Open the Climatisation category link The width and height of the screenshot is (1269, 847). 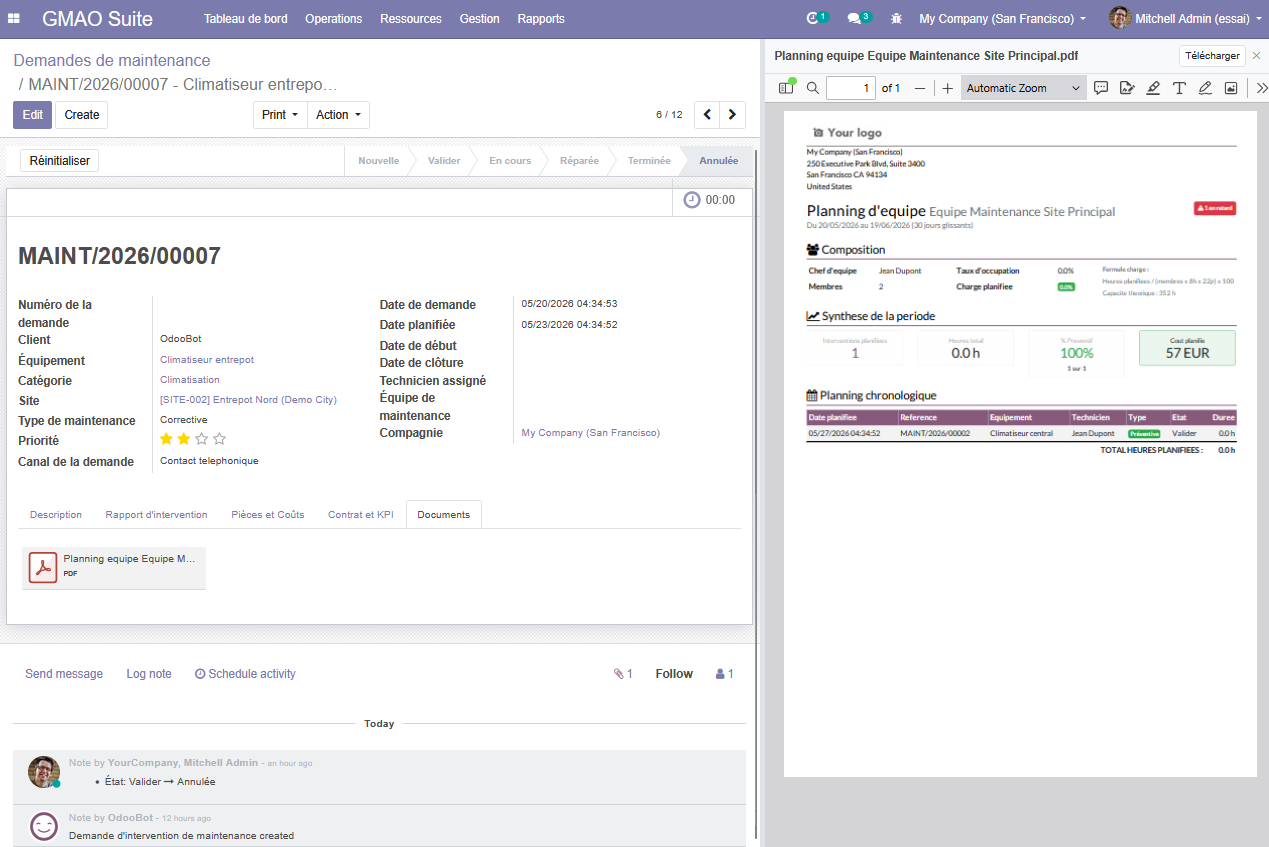pos(190,380)
